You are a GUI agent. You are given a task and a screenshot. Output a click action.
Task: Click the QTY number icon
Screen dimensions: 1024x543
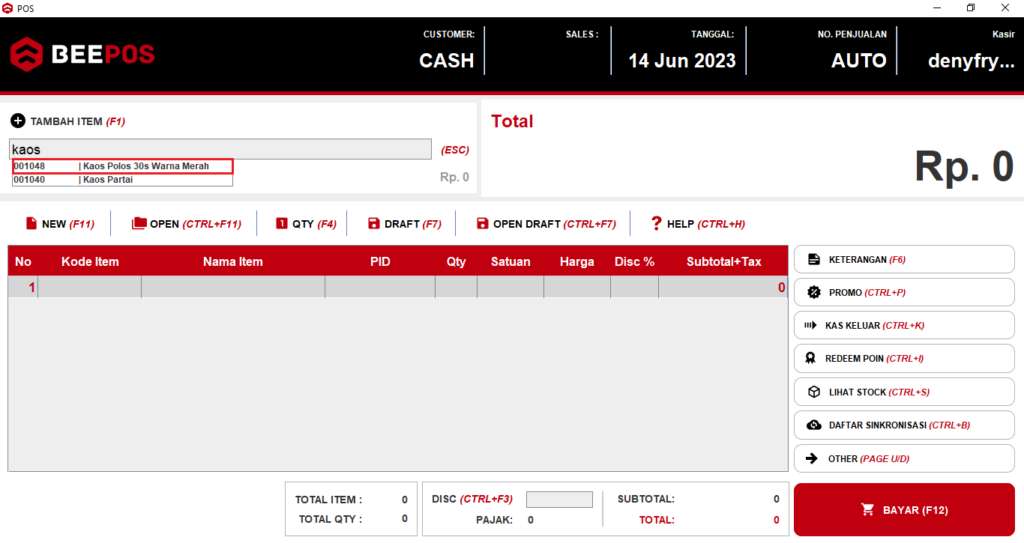[x=281, y=223]
